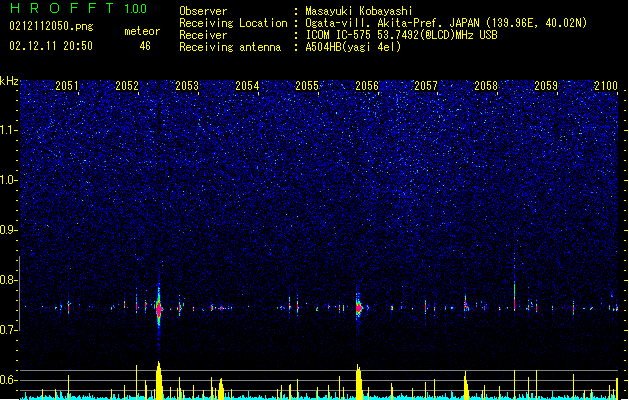
Task: Click the strong meteor echo before 2053
Action: click(x=159, y=309)
